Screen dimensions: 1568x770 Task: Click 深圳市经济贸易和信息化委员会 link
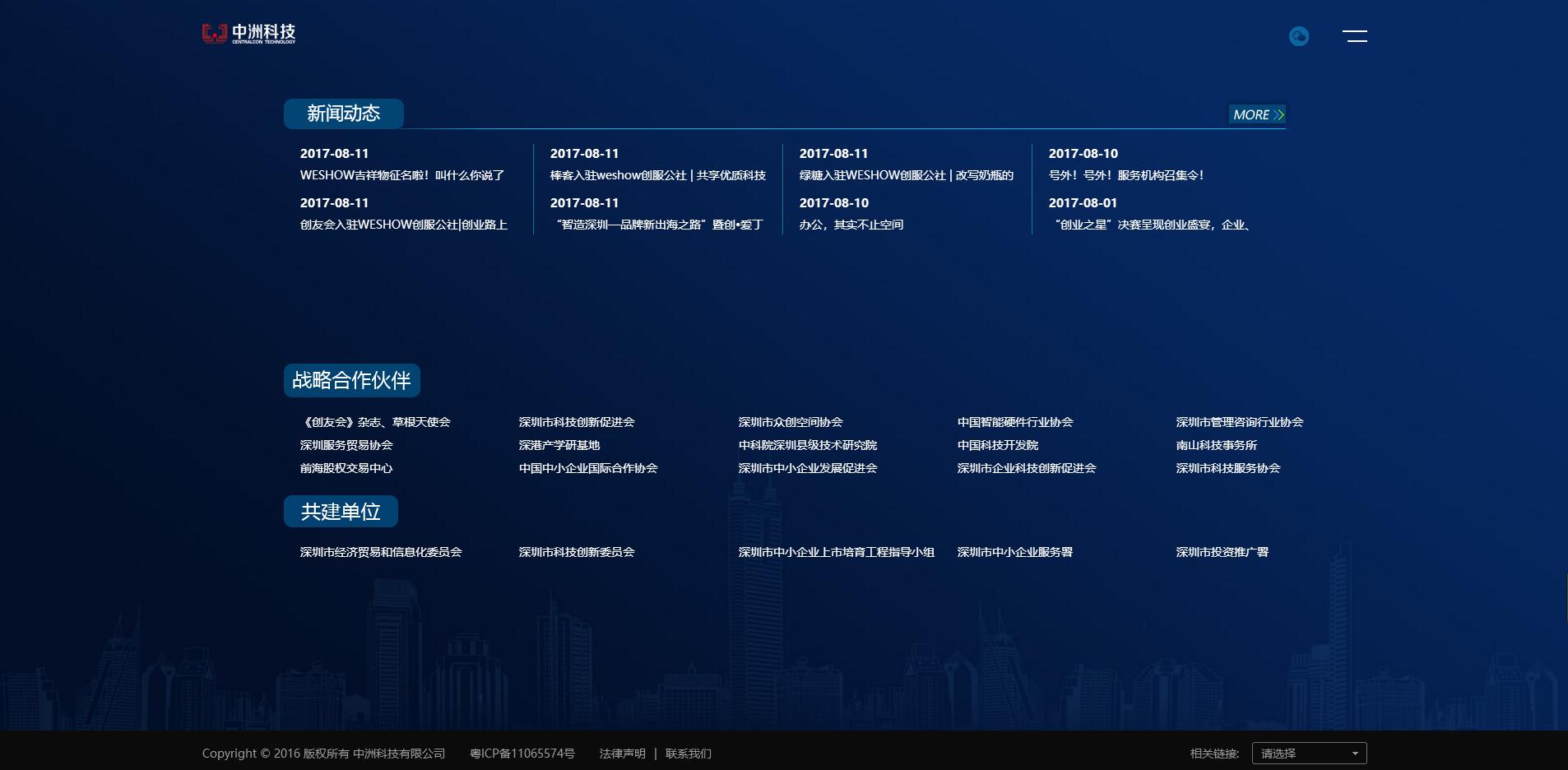coord(380,552)
